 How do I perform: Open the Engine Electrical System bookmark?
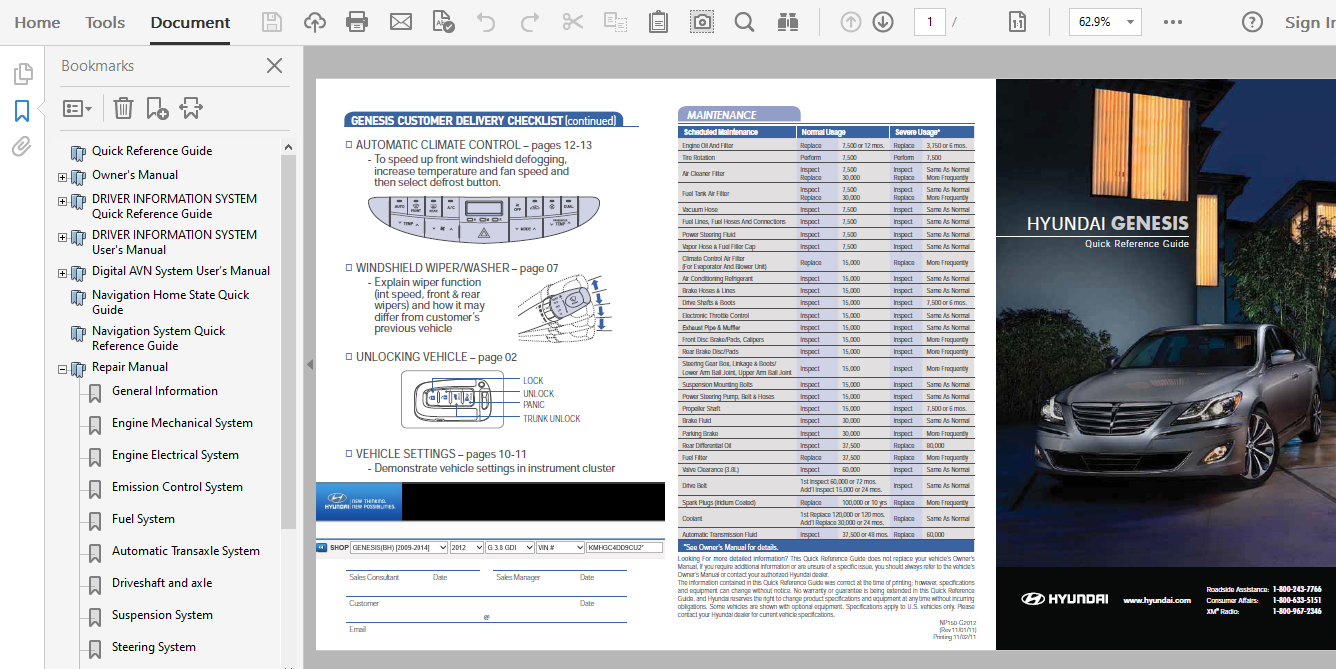click(x=175, y=455)
